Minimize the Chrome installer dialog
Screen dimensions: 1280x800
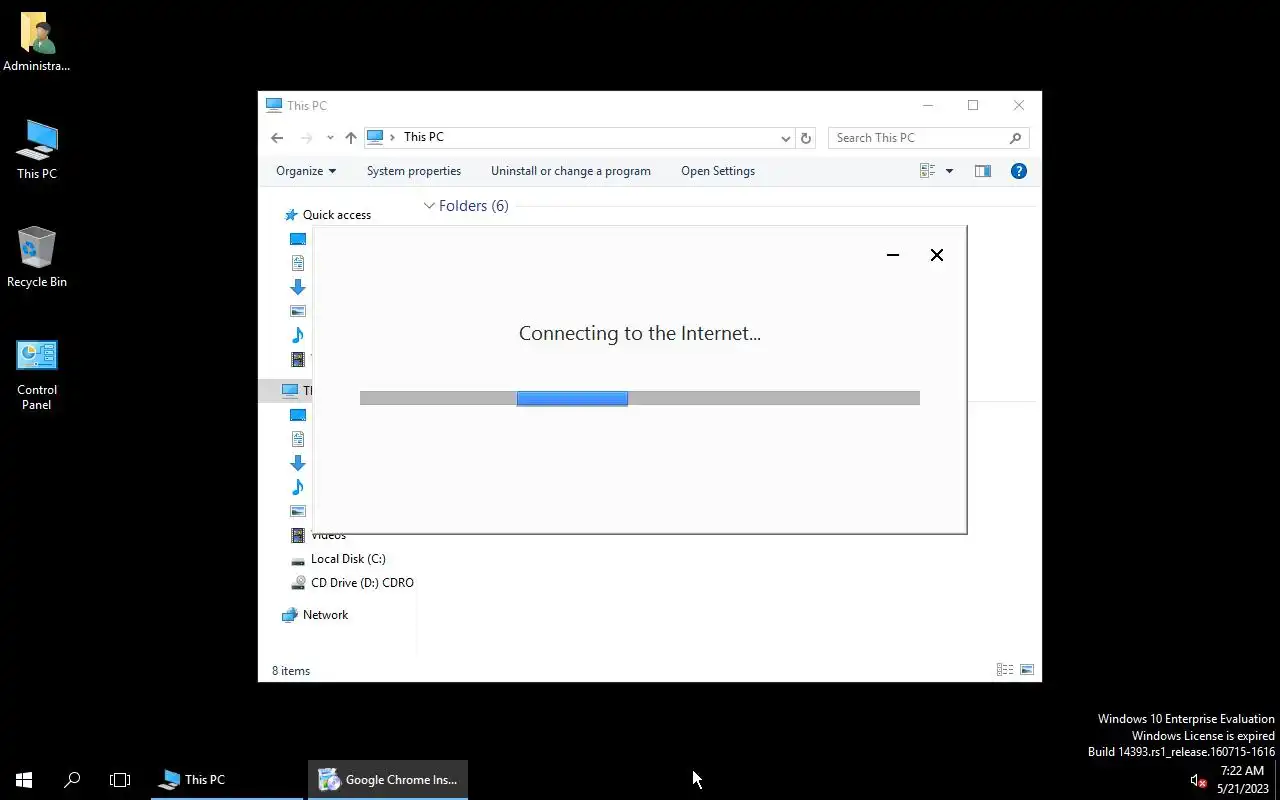pos(893,255)
